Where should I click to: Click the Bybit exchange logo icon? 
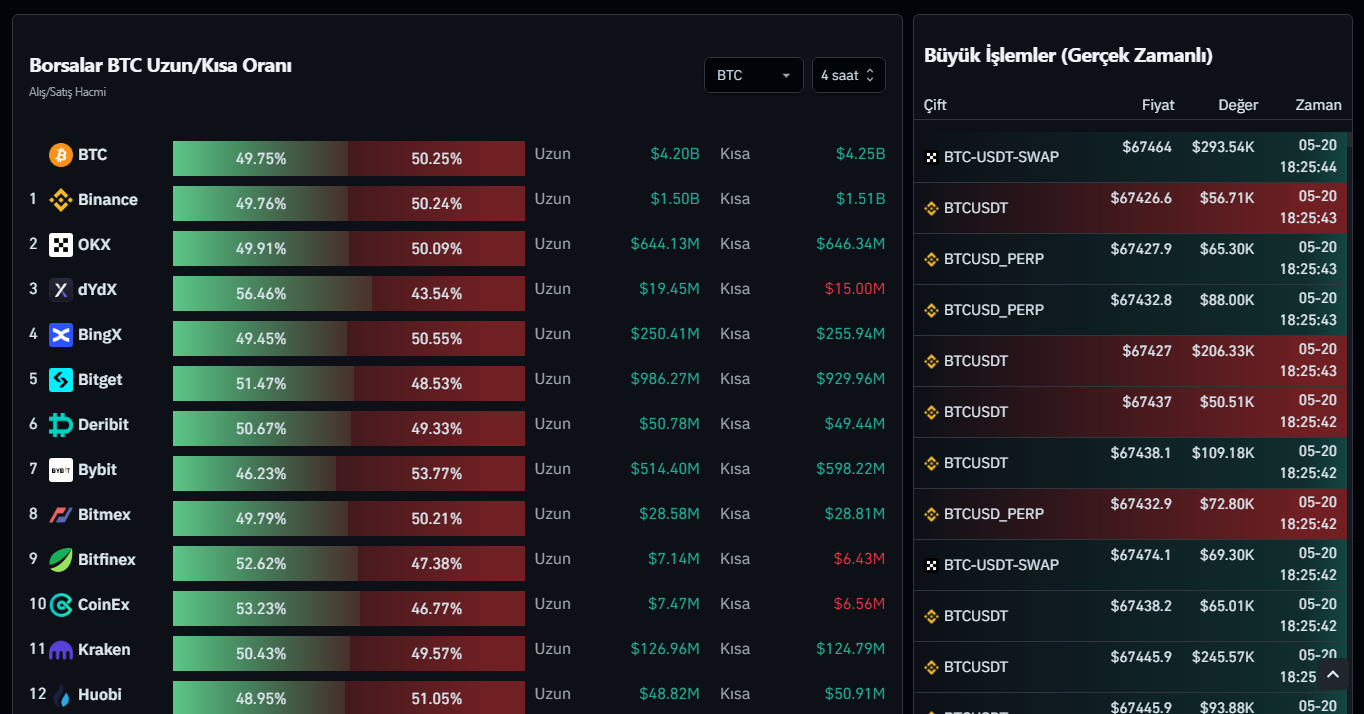[61, 470]
